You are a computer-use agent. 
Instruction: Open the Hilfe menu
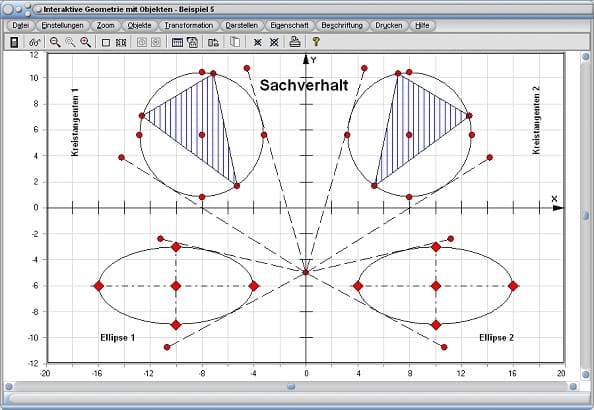tap(422, 25)
